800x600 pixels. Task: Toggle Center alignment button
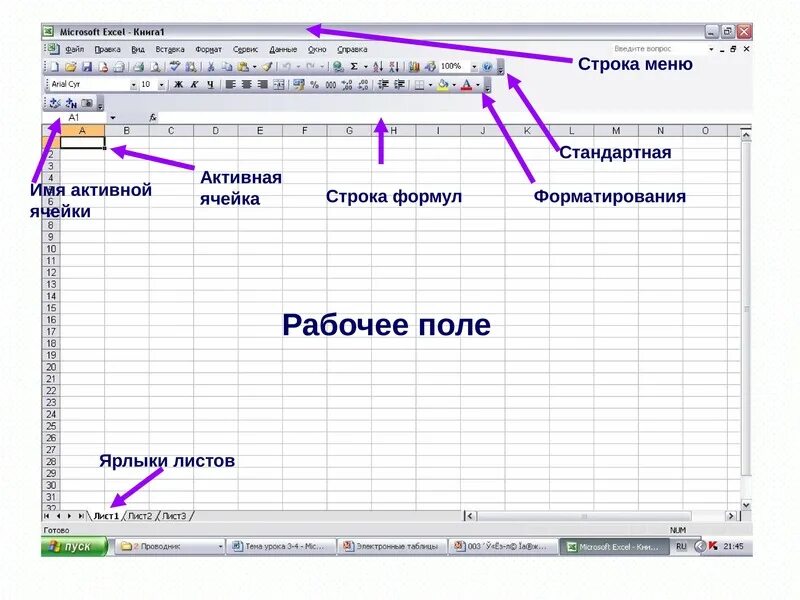tap(246, 85)
